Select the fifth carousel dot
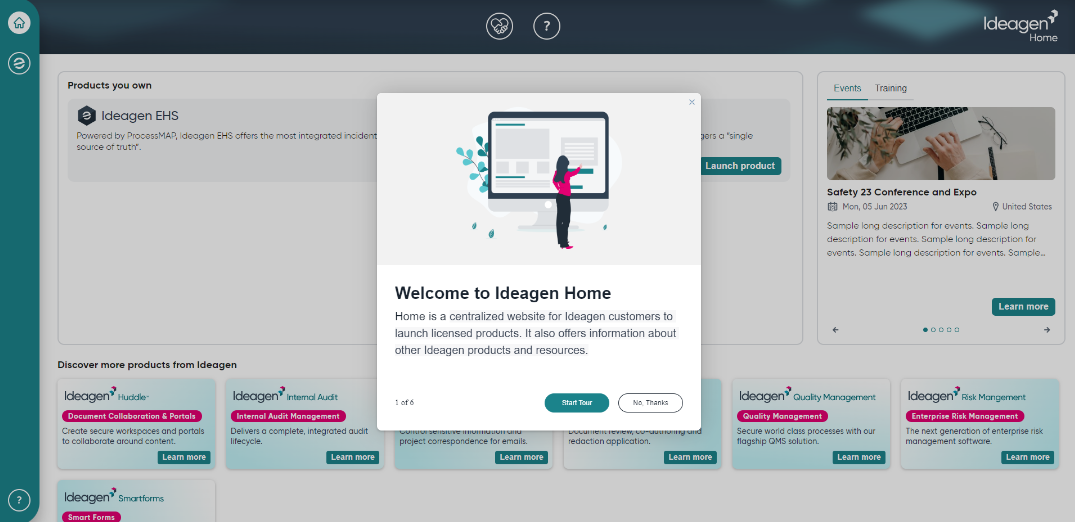 coord(956,330)
